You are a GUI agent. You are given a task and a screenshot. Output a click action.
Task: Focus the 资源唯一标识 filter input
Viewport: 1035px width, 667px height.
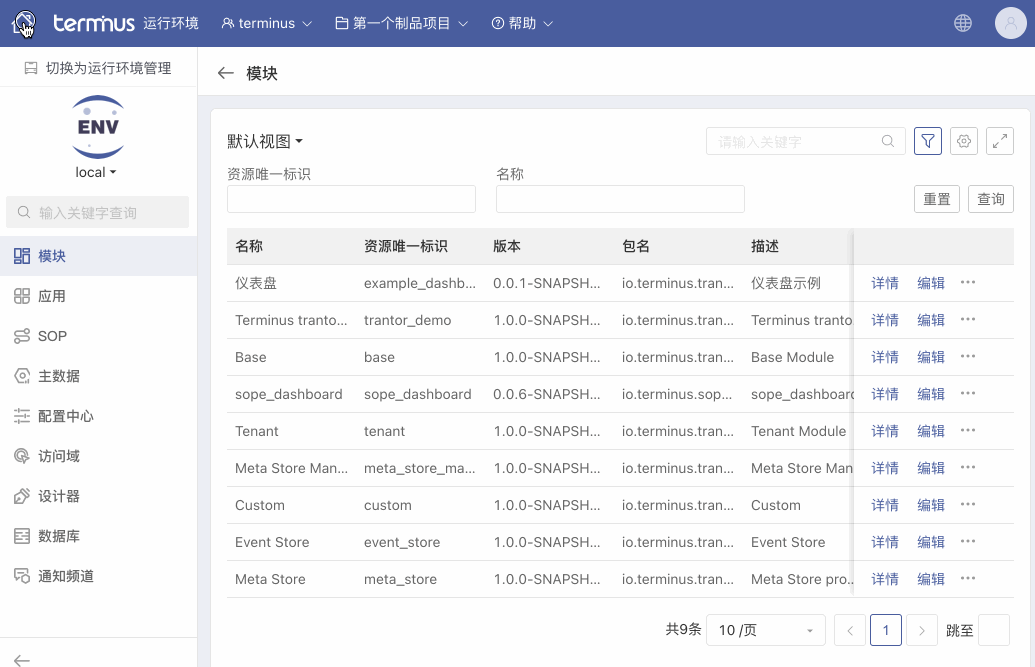[351, 199]
